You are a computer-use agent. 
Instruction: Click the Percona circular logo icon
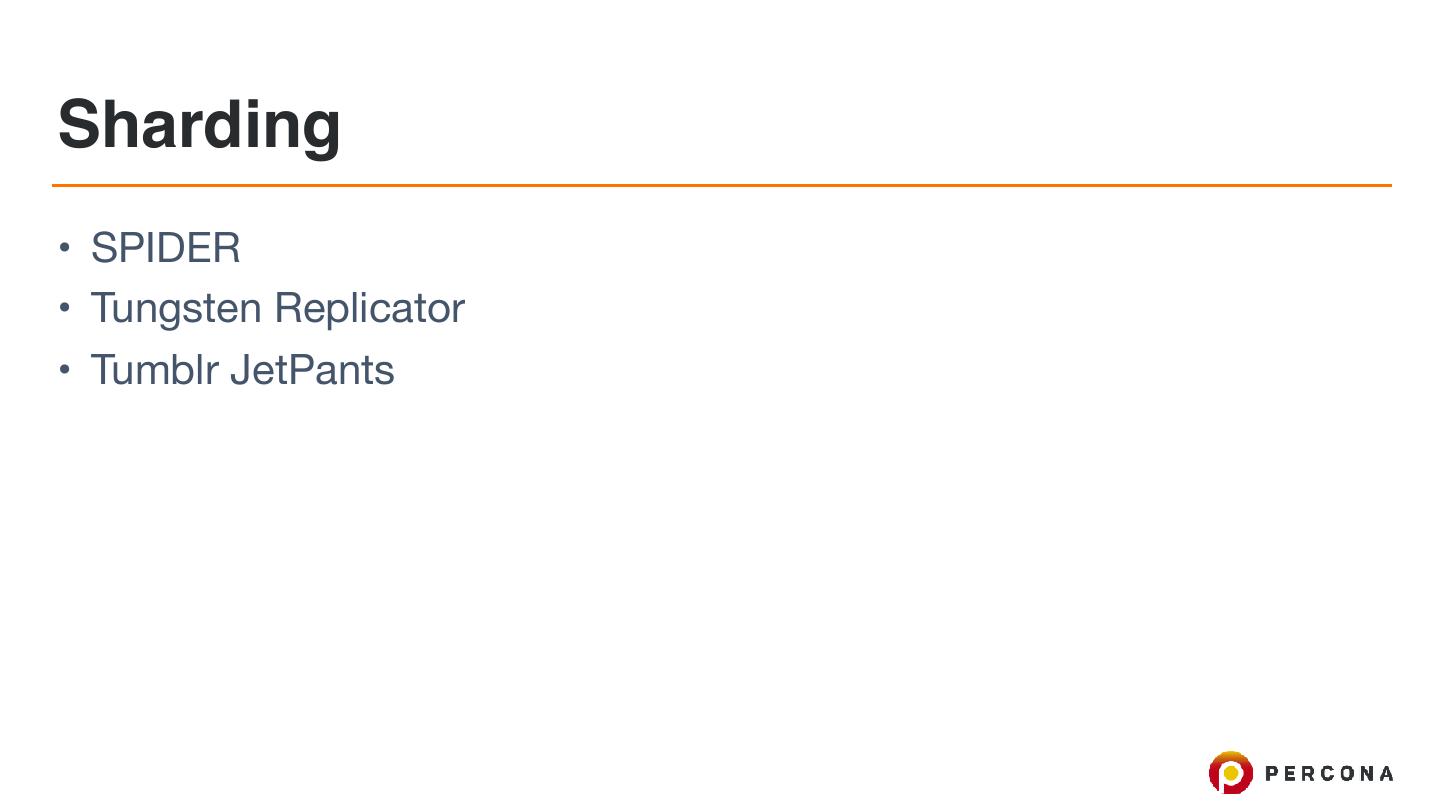(1230, 773)
